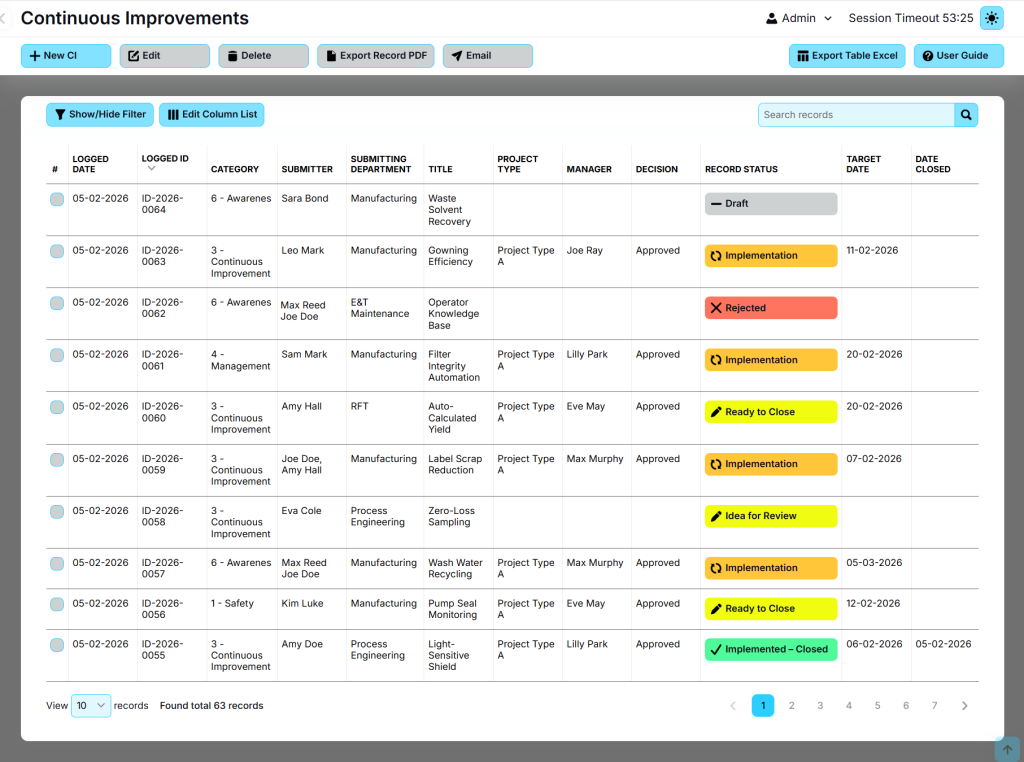The height and width of the screenshot is (762, 1024).
Task: Open the Admin account dropdown
Action: click(x=799, y=18)
